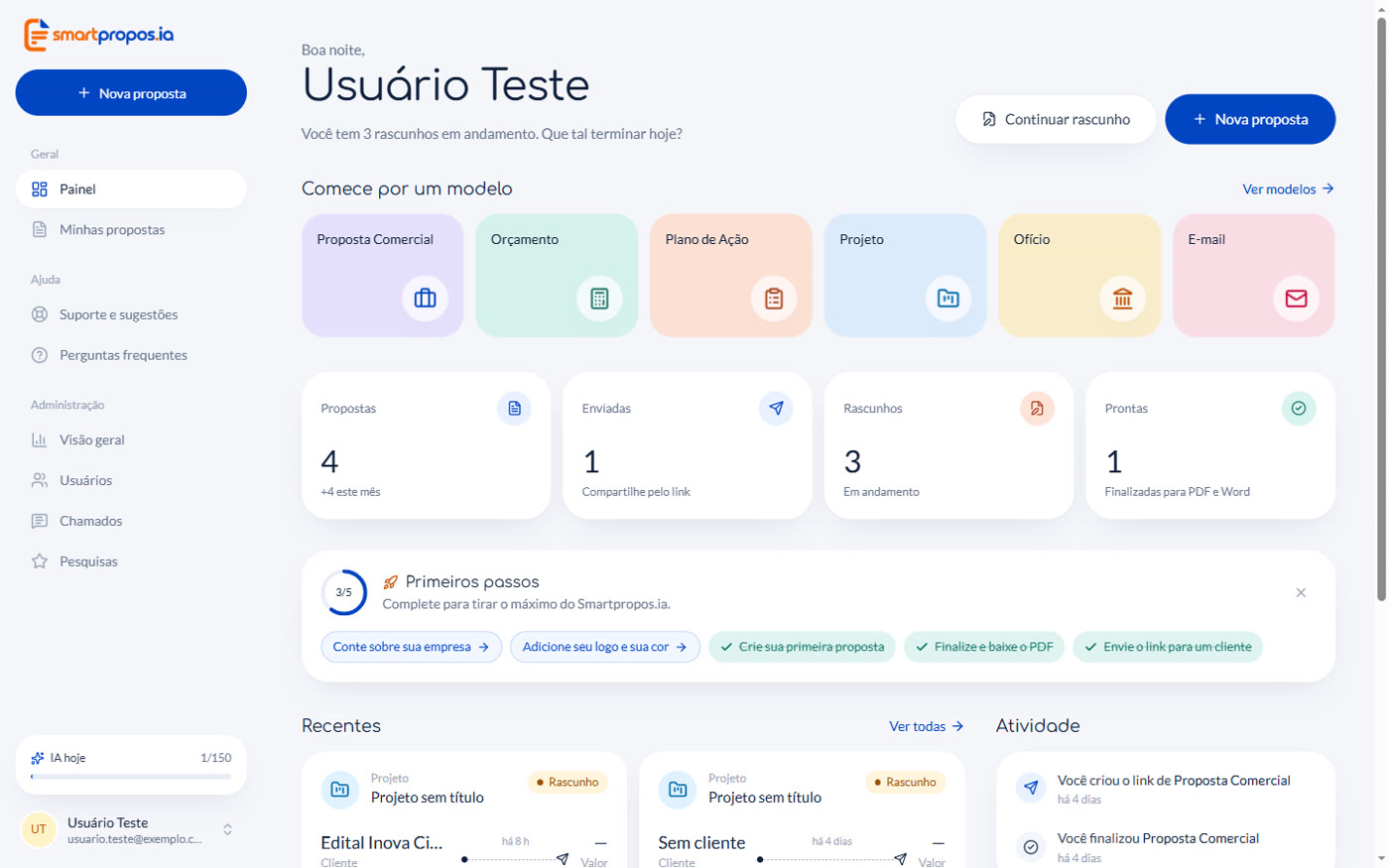Dismiss the Primeiros passos panel
Viewport: 1389px width, 868px height.
coord(1301,592)
